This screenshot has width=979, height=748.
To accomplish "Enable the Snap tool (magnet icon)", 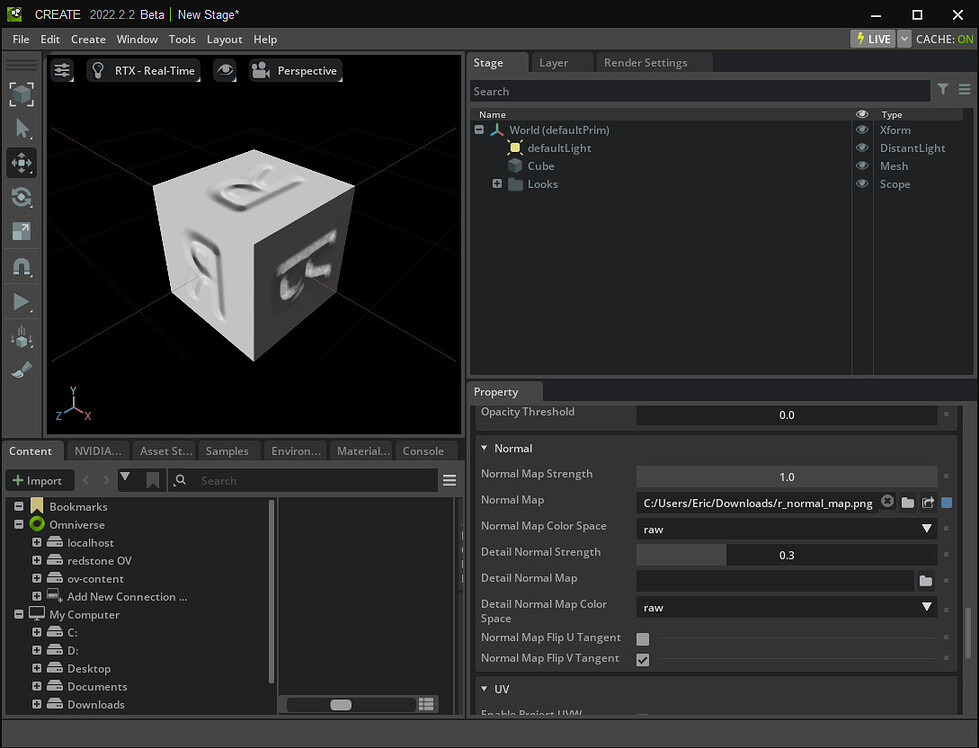I will click(21, 266).
